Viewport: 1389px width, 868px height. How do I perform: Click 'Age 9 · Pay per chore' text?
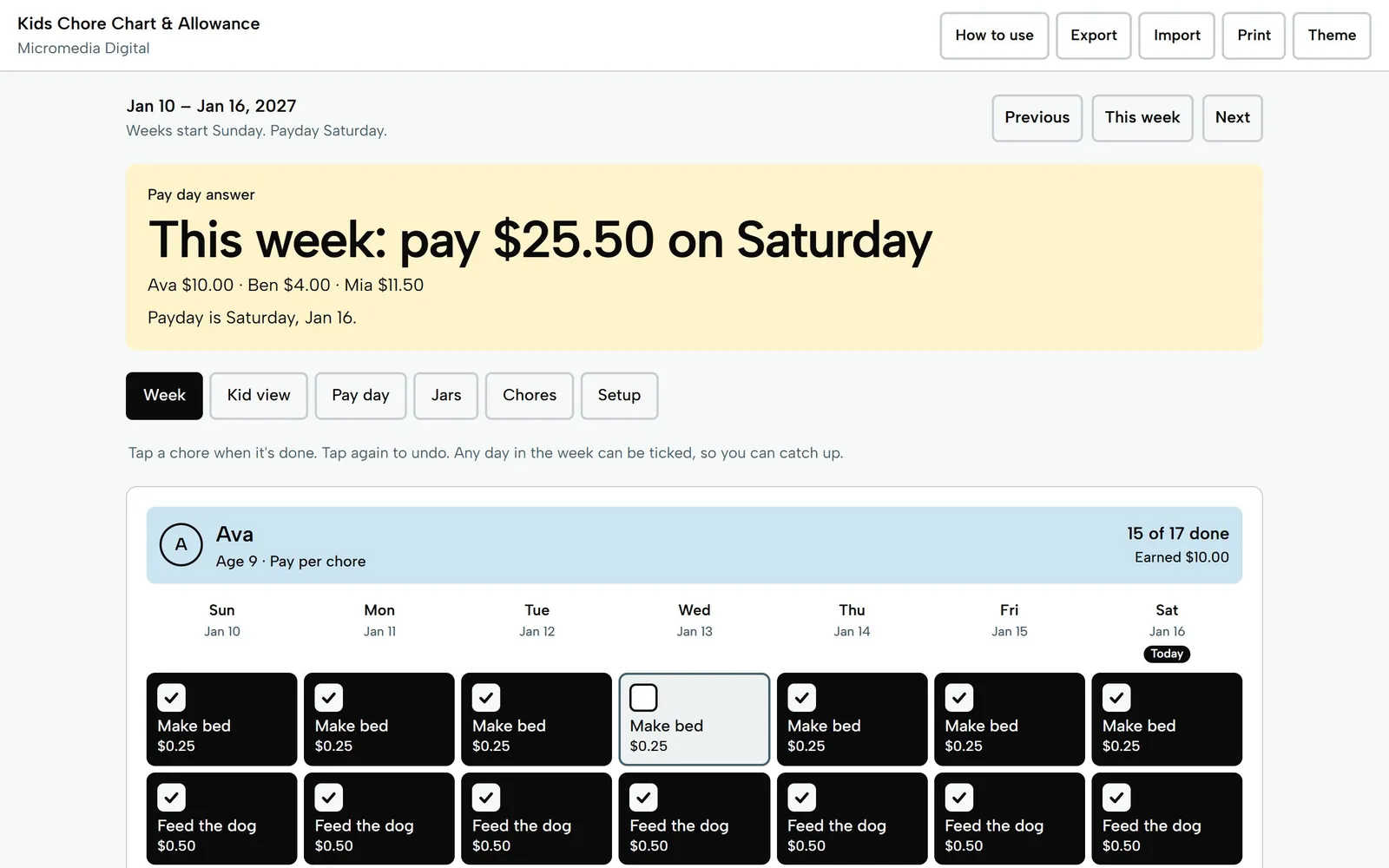291,562
